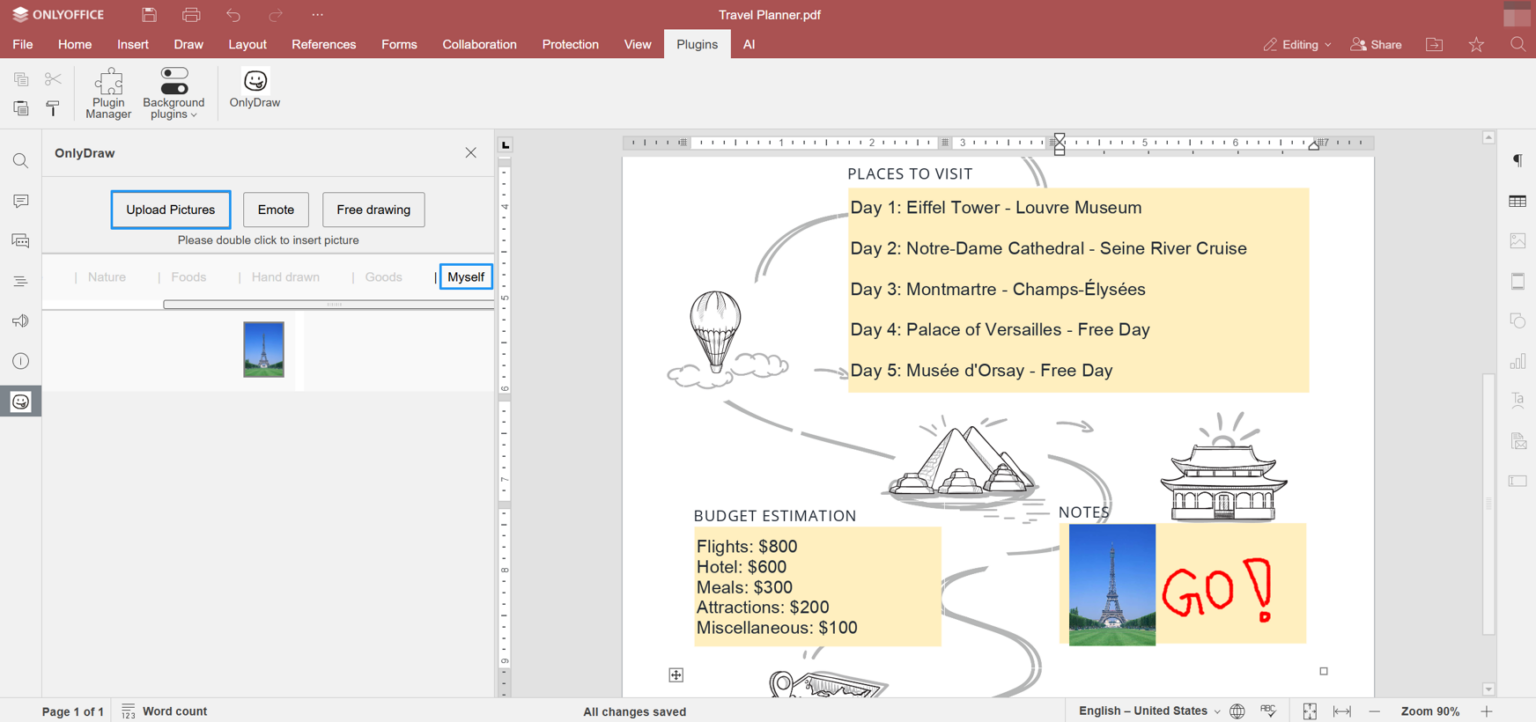
Task: Launch the OnlyDraw plugin icon
Action: point(255,89)
